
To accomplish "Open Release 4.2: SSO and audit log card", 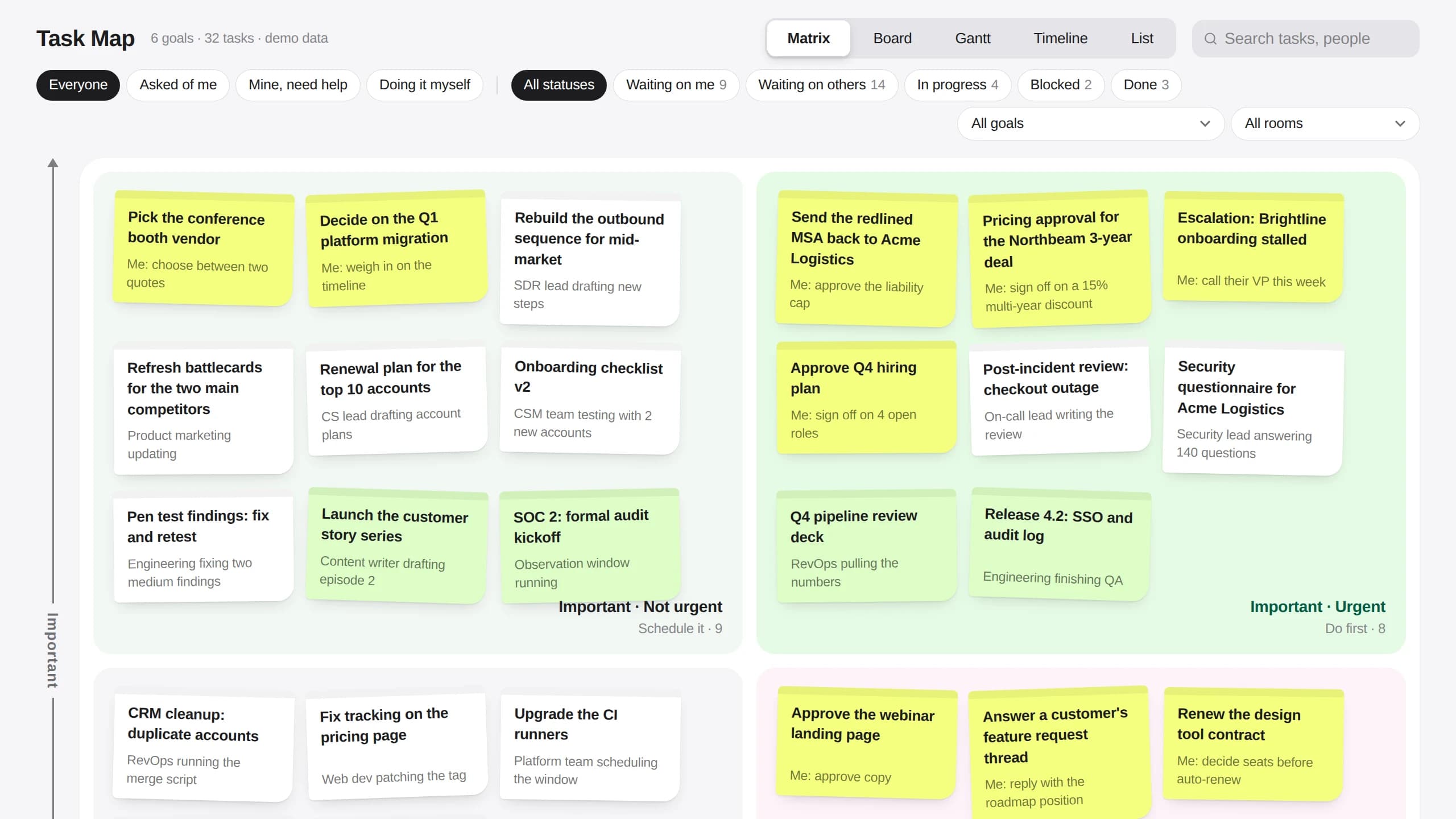I will pyautogui.click(x=1060, y=545).
